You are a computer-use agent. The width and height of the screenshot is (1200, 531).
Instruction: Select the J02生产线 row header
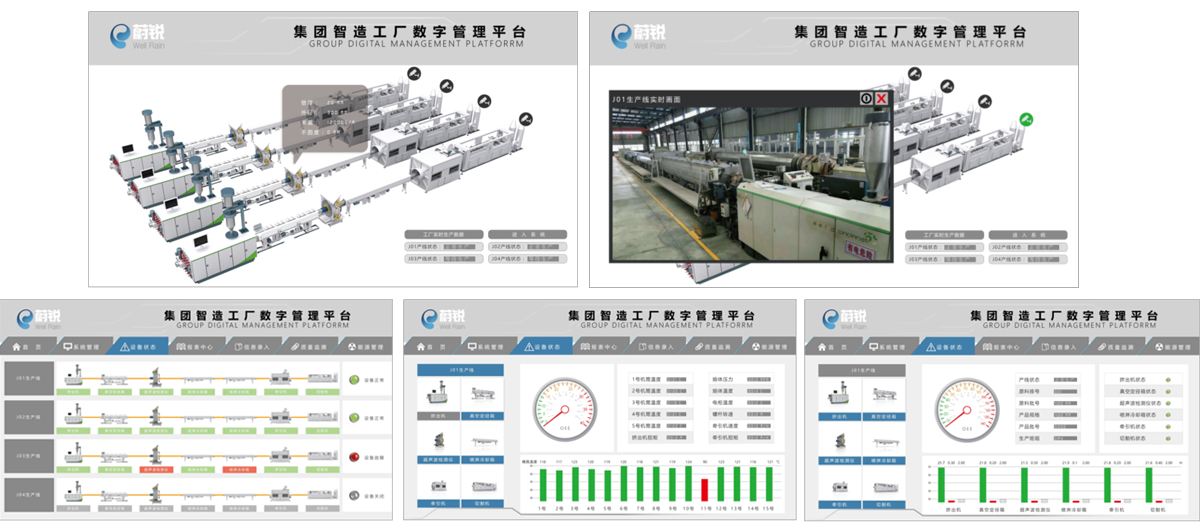pyautogui.click(x=29, y=417)
